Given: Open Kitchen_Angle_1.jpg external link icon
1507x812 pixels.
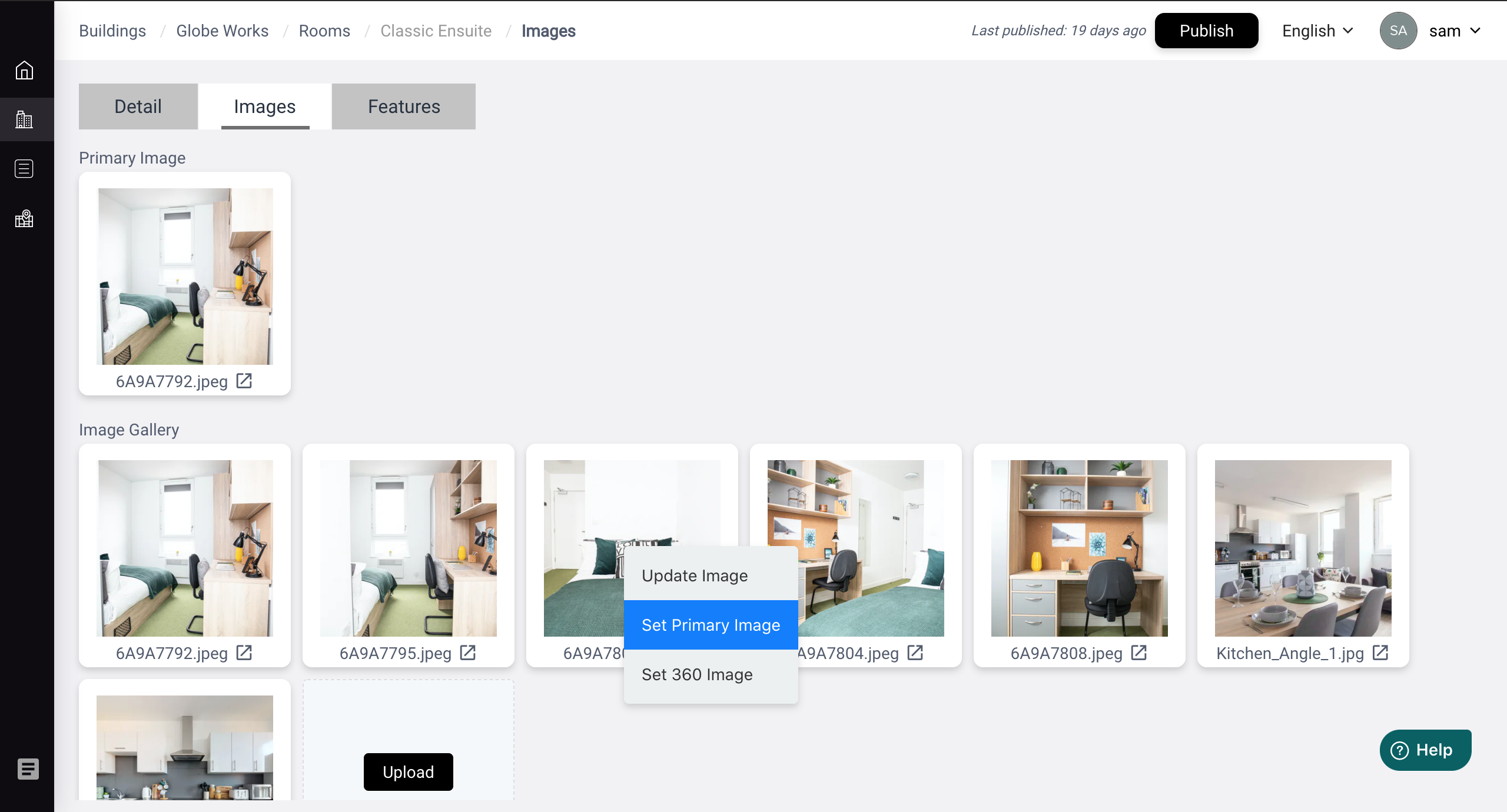Looking at the screenshot, I should [x=1380, y=653].
